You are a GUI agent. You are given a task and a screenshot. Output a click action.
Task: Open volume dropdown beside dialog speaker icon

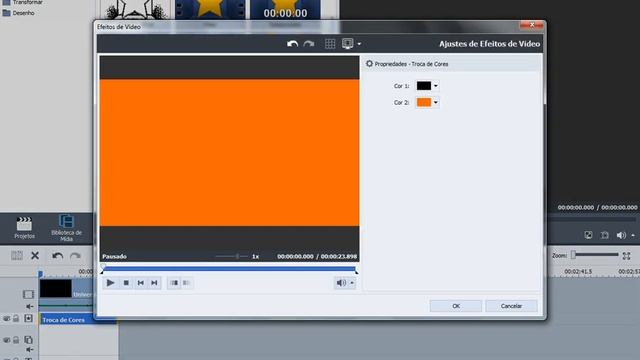(x=352, y=283)
